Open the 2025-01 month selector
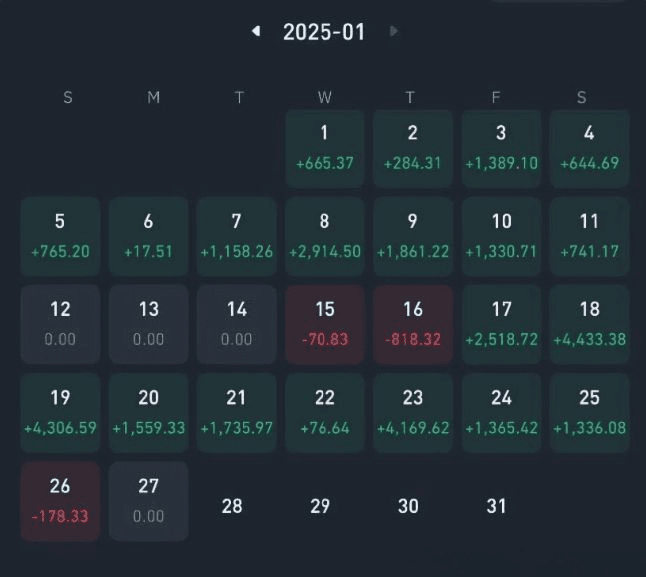The width and height of the screenshot is (646, 577). (324, 32)
